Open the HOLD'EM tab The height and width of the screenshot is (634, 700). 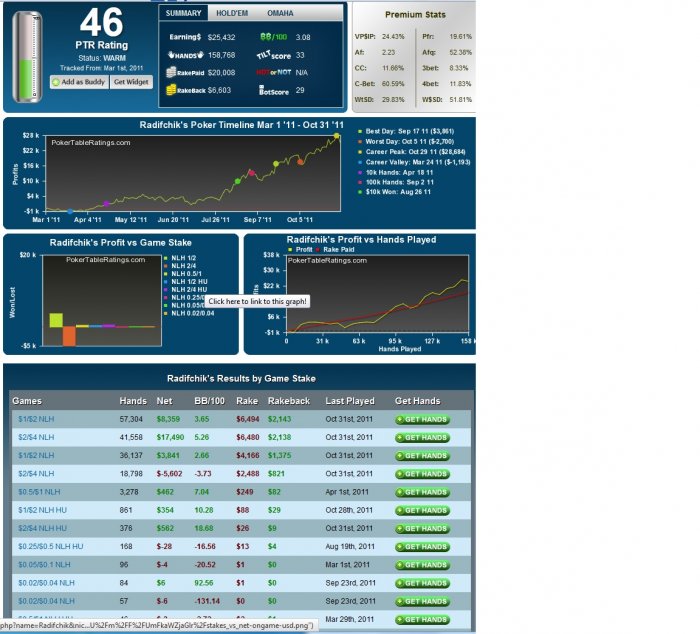(232, 13)
